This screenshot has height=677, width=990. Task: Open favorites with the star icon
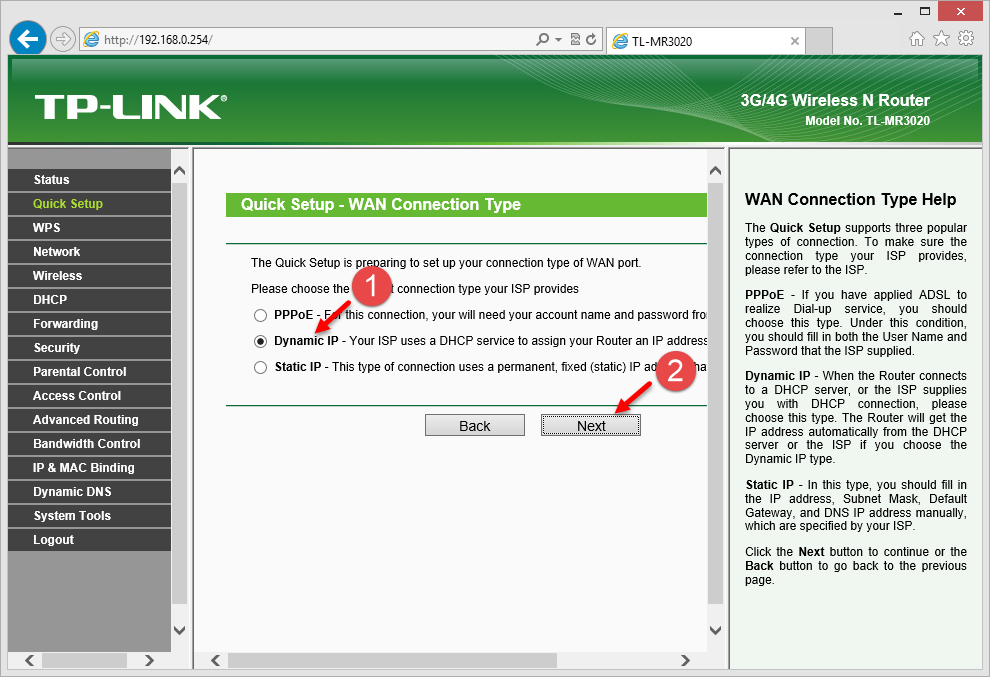coord(941,39)
